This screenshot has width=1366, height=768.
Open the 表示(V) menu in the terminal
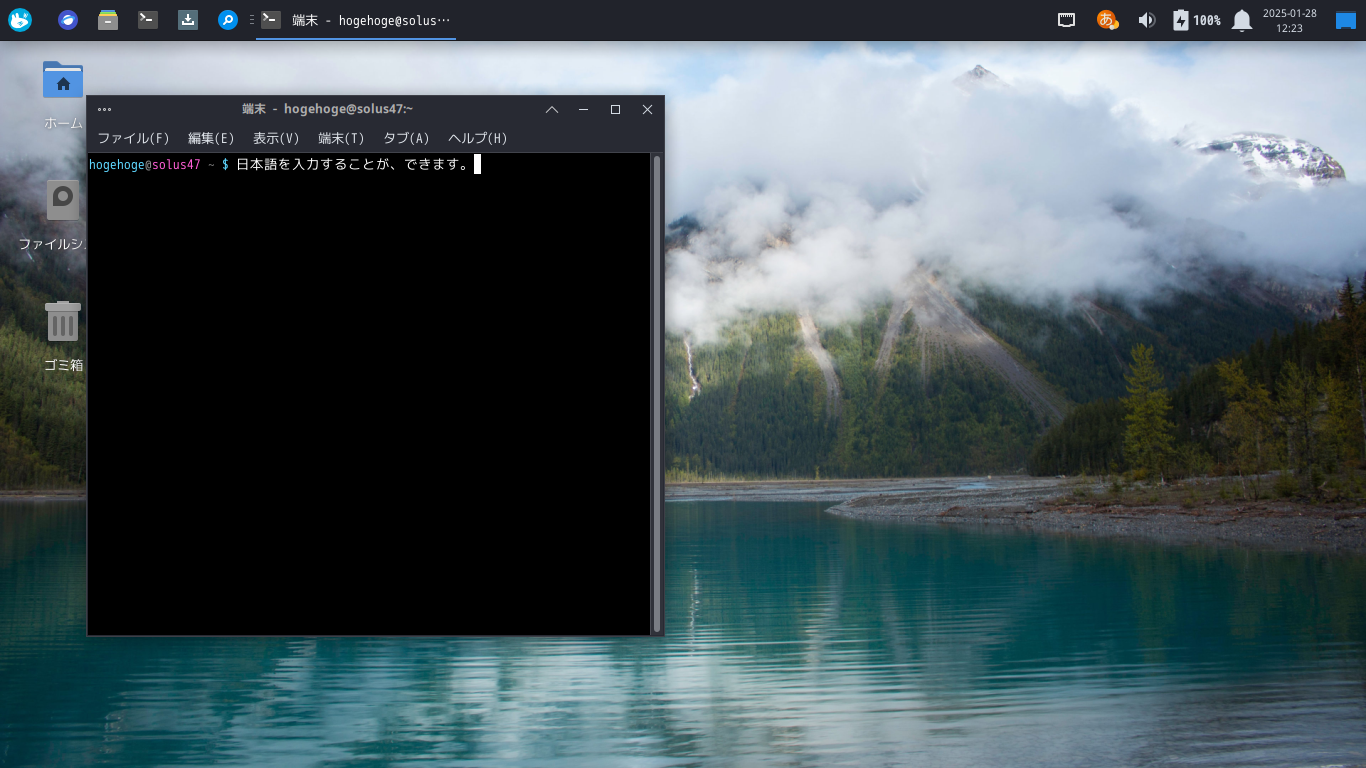click(276, 138)
